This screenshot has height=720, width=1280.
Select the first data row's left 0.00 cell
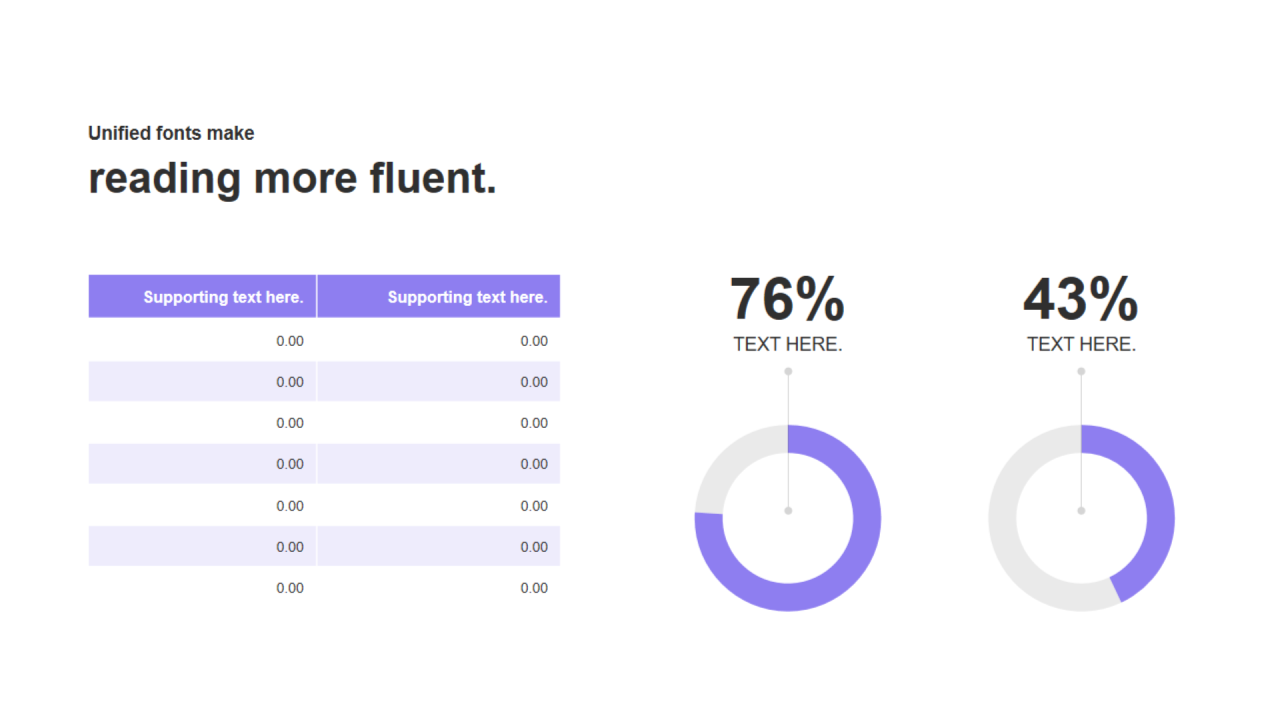pos(289,341)
